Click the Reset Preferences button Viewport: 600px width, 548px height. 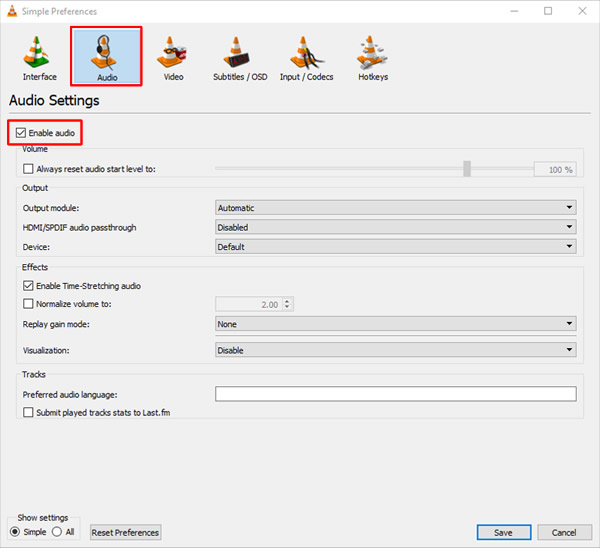[125, 532]
